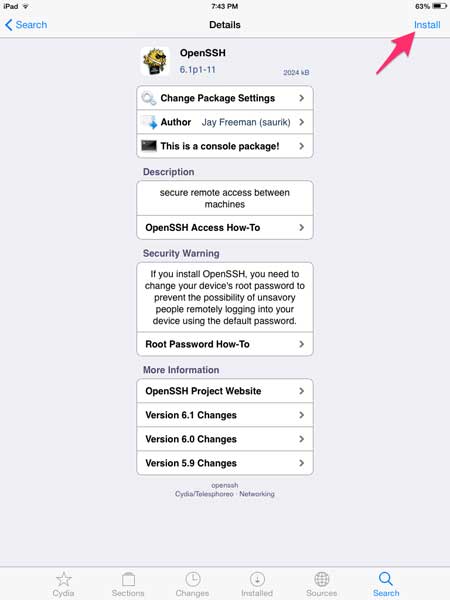Open Root Password How-To row
The height and width of the screenshot is (600, 450).
225,344
